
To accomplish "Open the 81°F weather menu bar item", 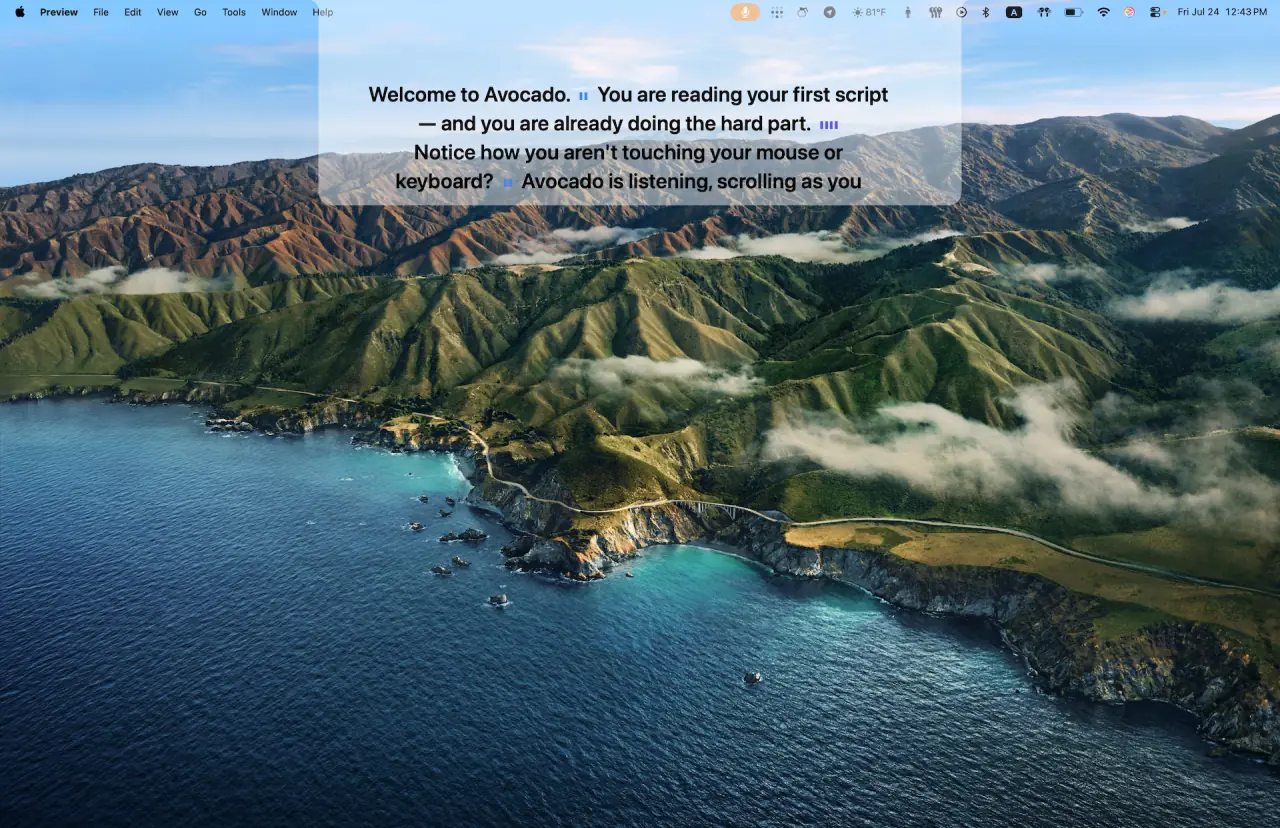I will tap(868, 12).
